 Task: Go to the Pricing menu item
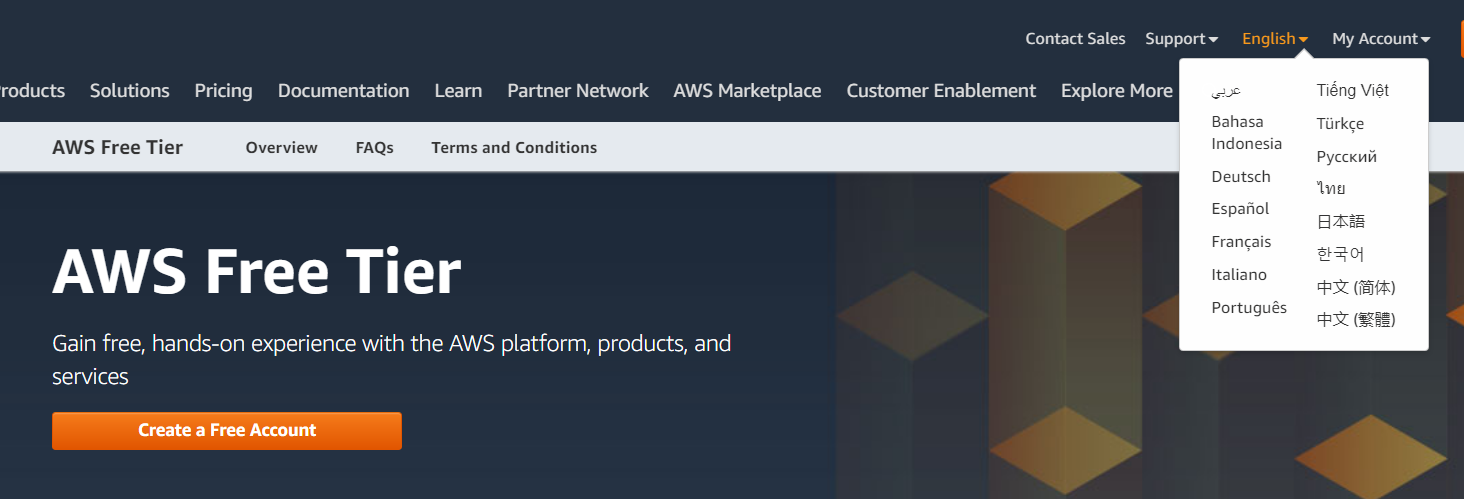[x=224, y=91]
